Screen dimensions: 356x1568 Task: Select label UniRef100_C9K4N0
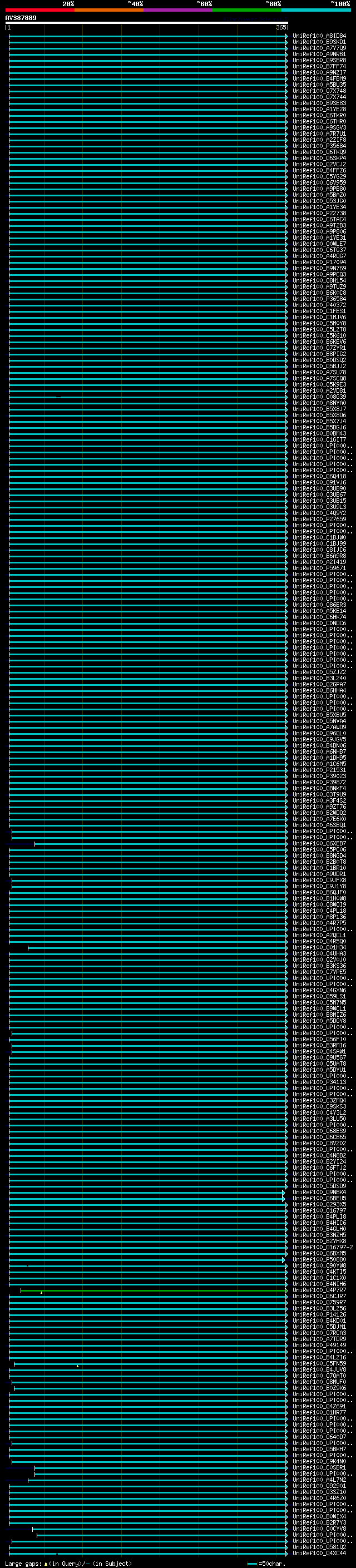tap(319, 1461)
